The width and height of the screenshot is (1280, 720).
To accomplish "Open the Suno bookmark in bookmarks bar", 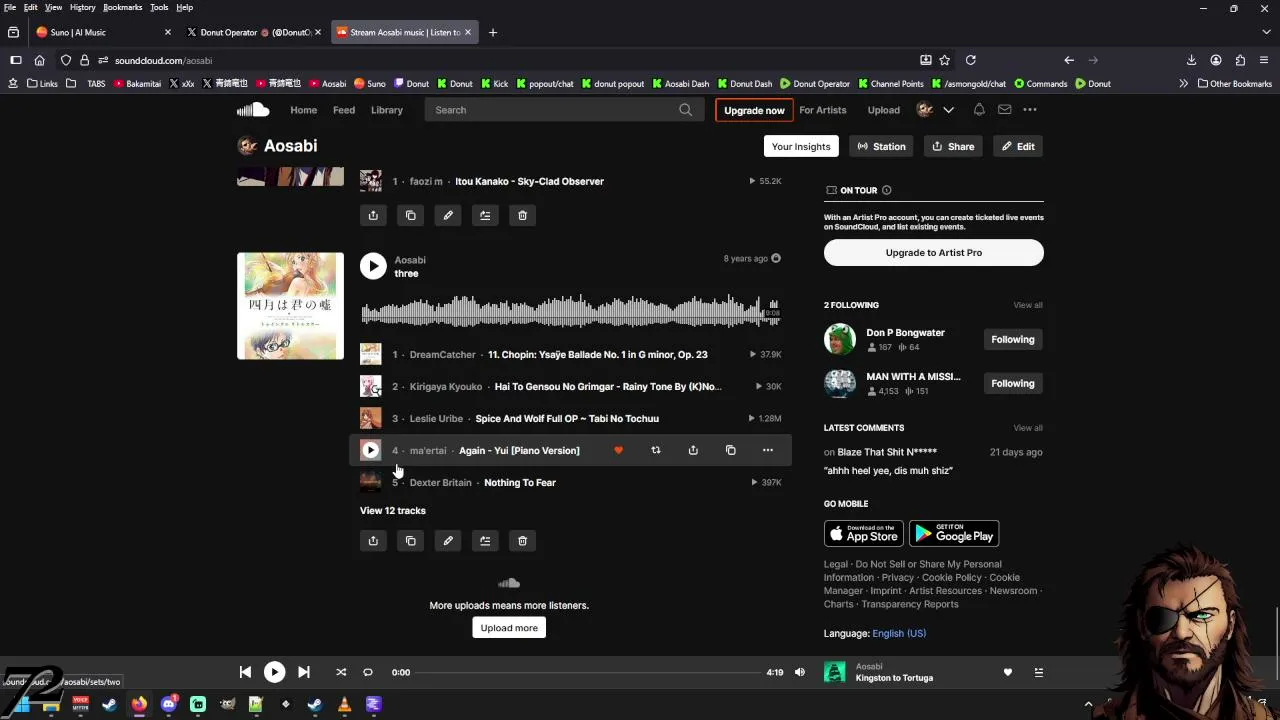I will 369,84.
